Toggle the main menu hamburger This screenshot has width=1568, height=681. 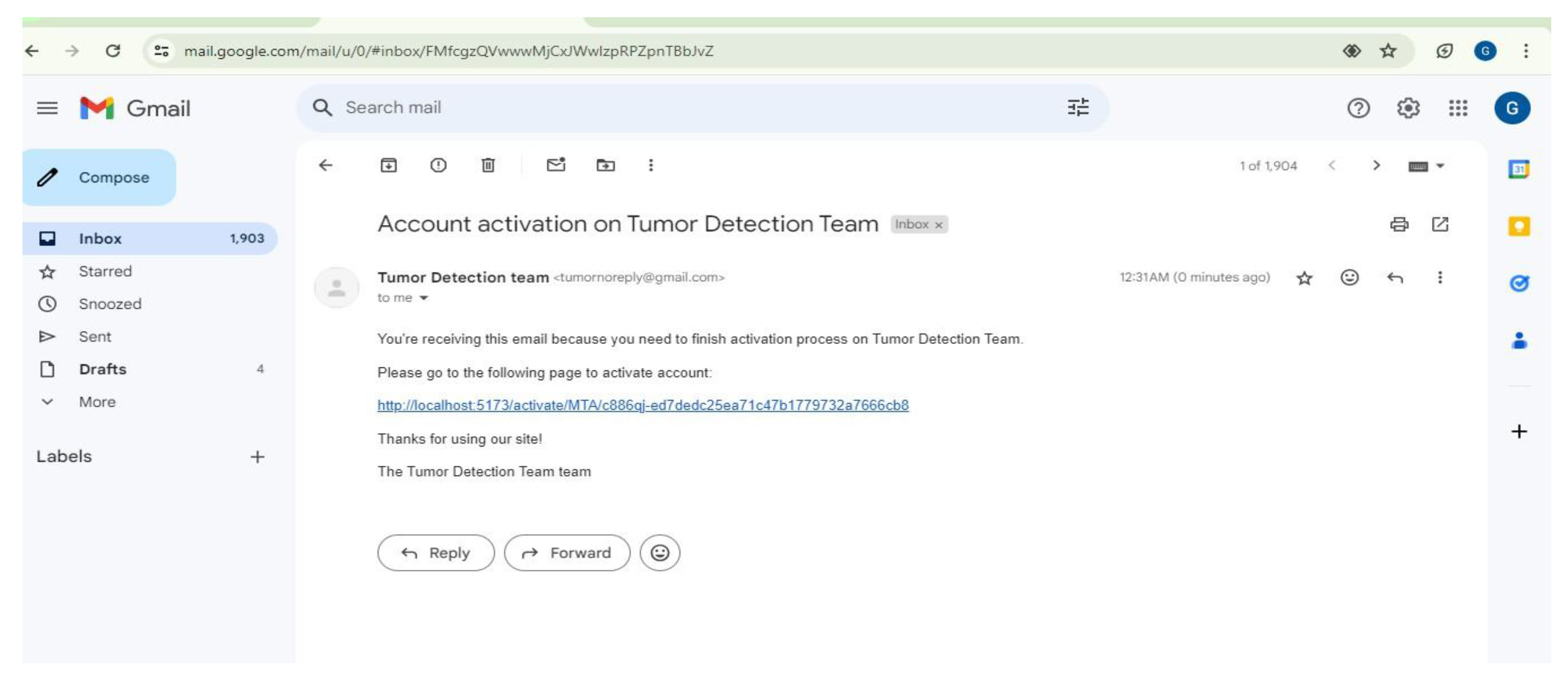(x=47, y=109)
